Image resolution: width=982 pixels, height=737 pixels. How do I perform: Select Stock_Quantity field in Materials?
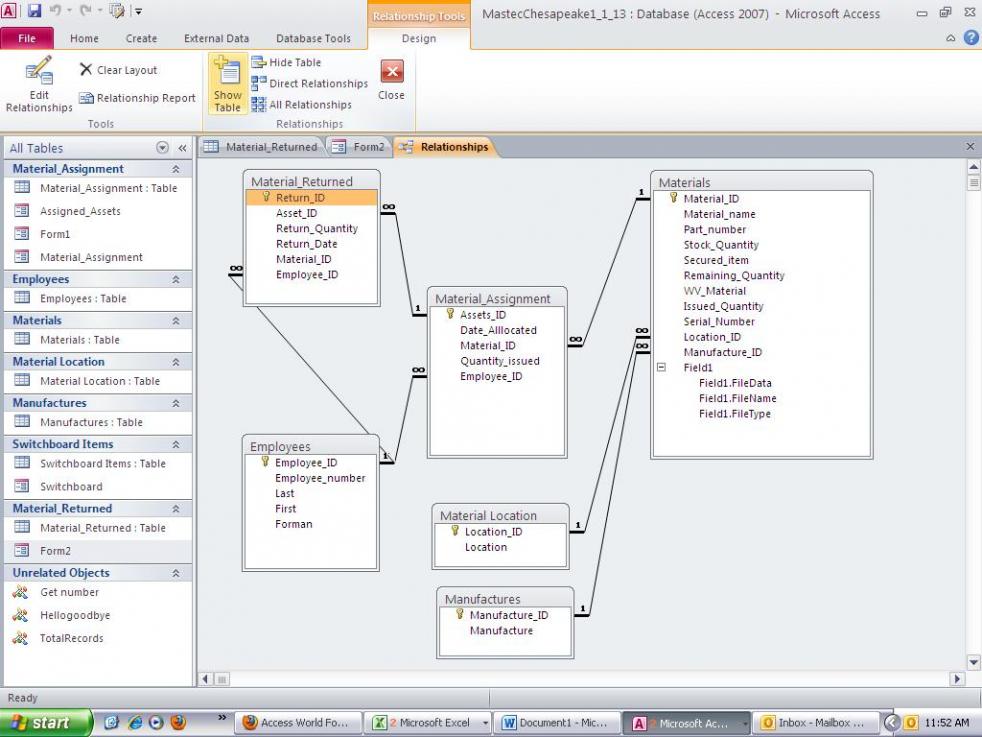(721, 245)
